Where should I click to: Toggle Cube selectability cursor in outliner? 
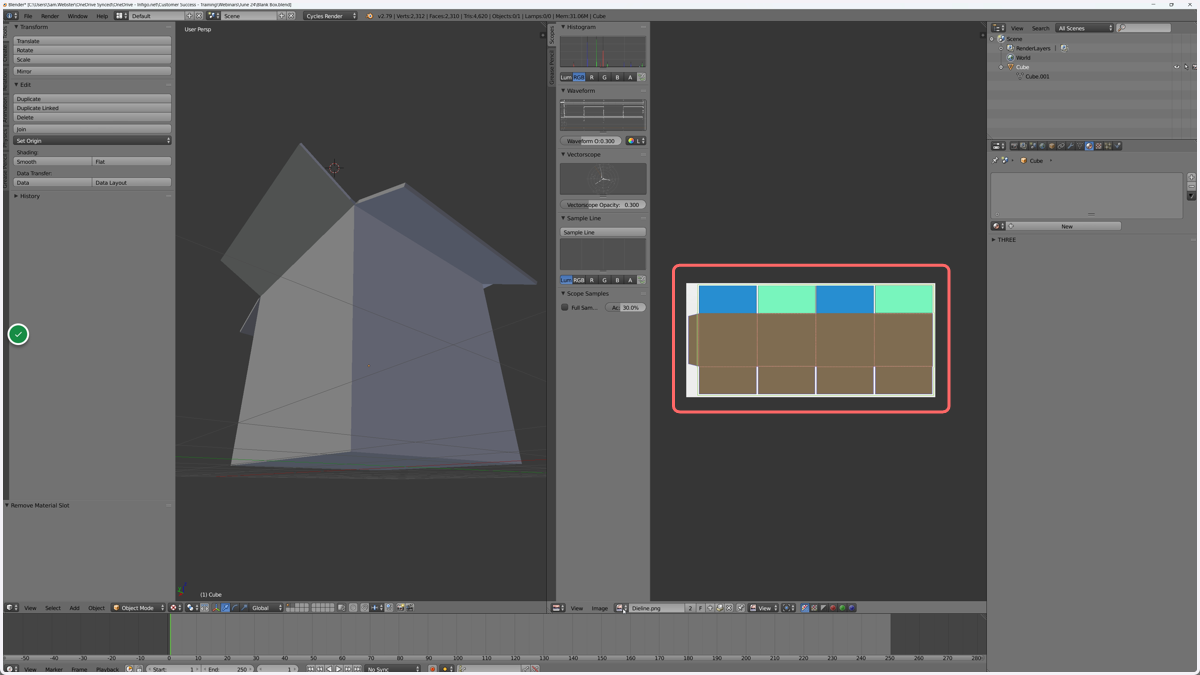pyautogui.click(x=1186, y=67)
